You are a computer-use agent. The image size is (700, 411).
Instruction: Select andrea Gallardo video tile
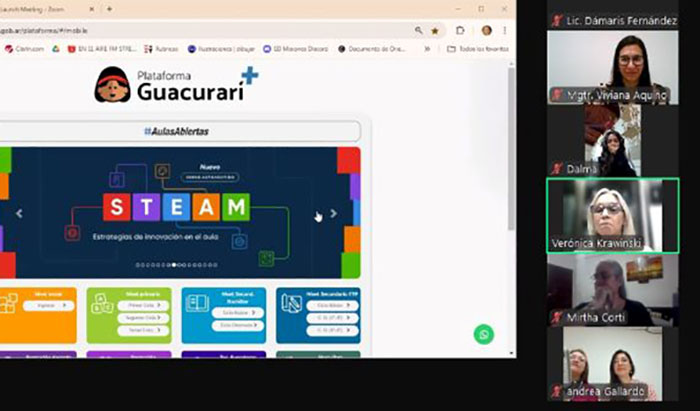[612, 364]
